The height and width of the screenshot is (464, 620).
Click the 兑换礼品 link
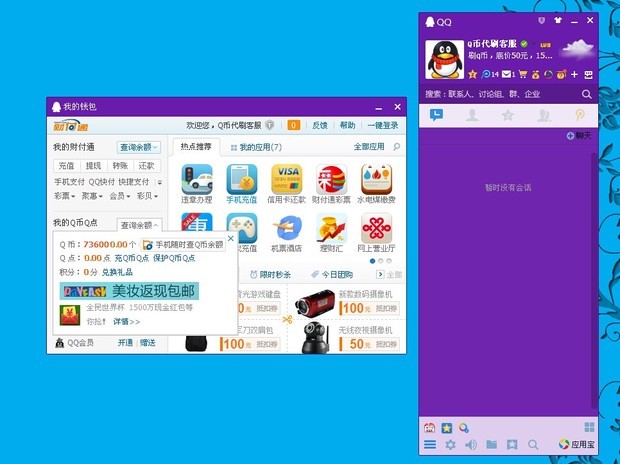coord(117,272)
